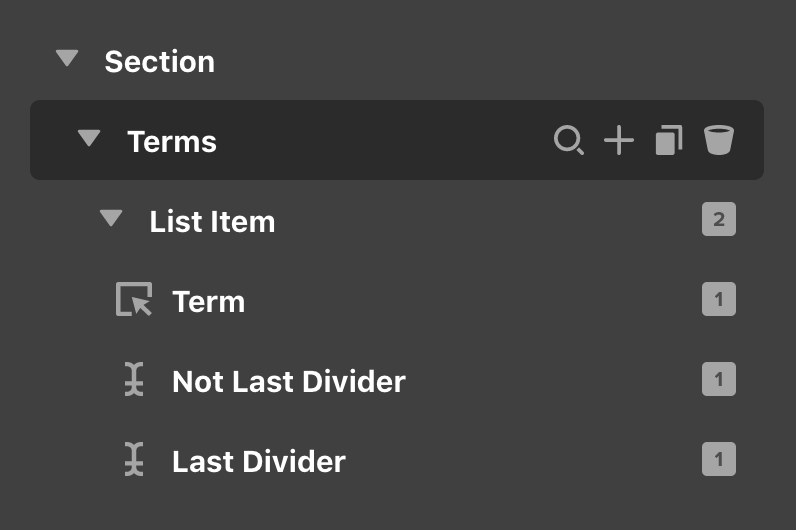Select the Last Divider label
This screenshot has height=530, width=796.
(x=259, y=461)
